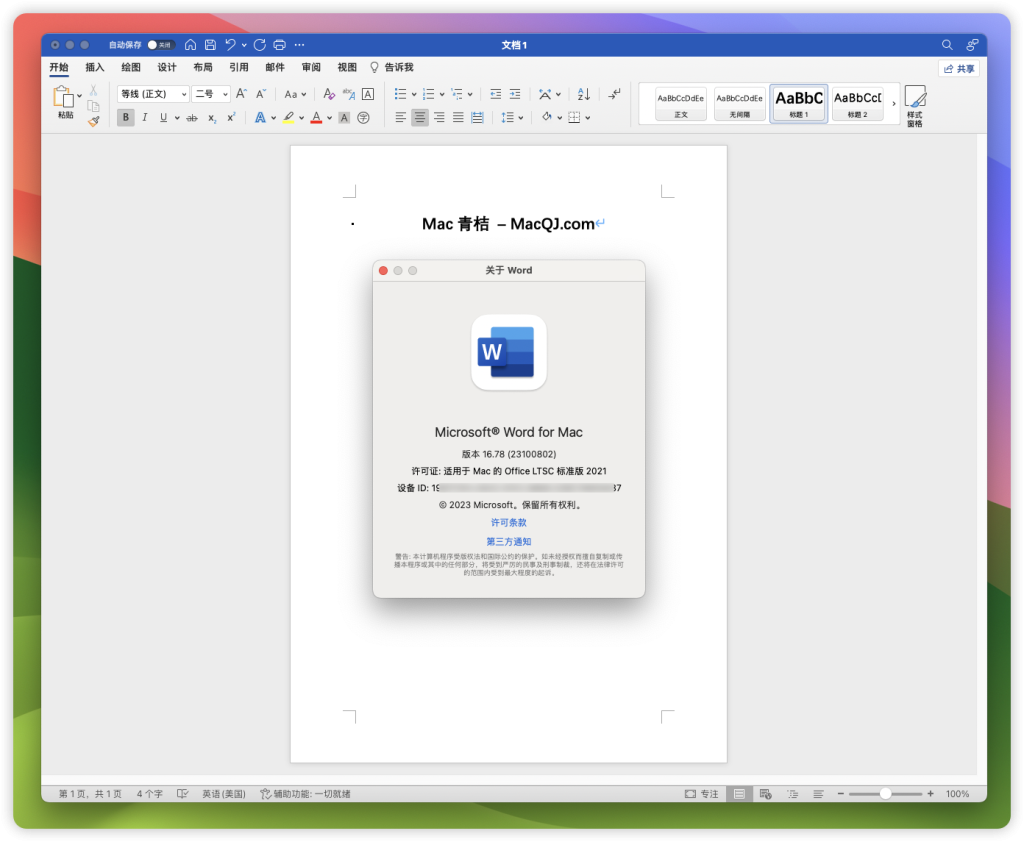The image size is (1024, 842).
Task: Click the Share (共享) button
Action: pos(958,69)
